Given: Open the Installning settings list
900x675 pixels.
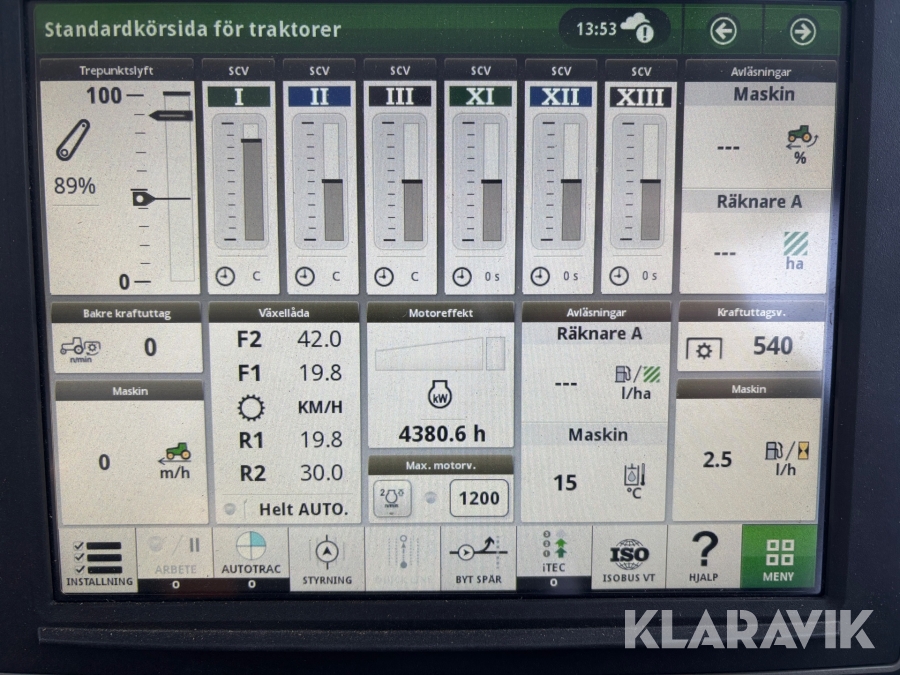Looking at the screenshot, I should pyautogui.click(x=99, y=560).
